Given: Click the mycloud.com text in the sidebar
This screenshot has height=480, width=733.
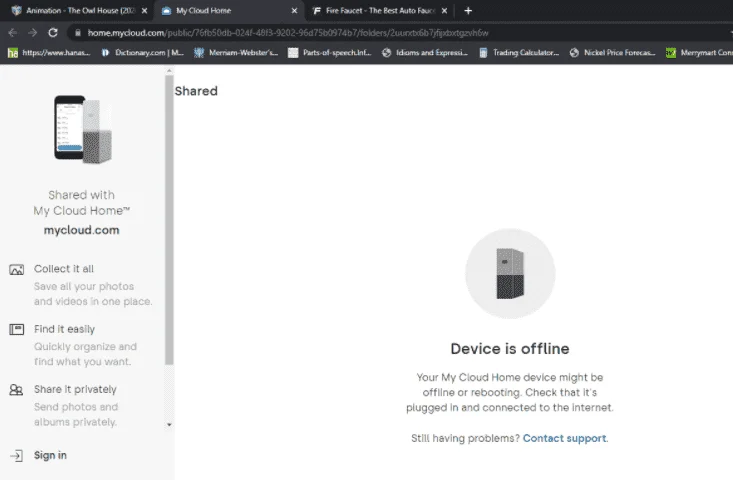Looking at the screenshot, I should pos(81,230).
